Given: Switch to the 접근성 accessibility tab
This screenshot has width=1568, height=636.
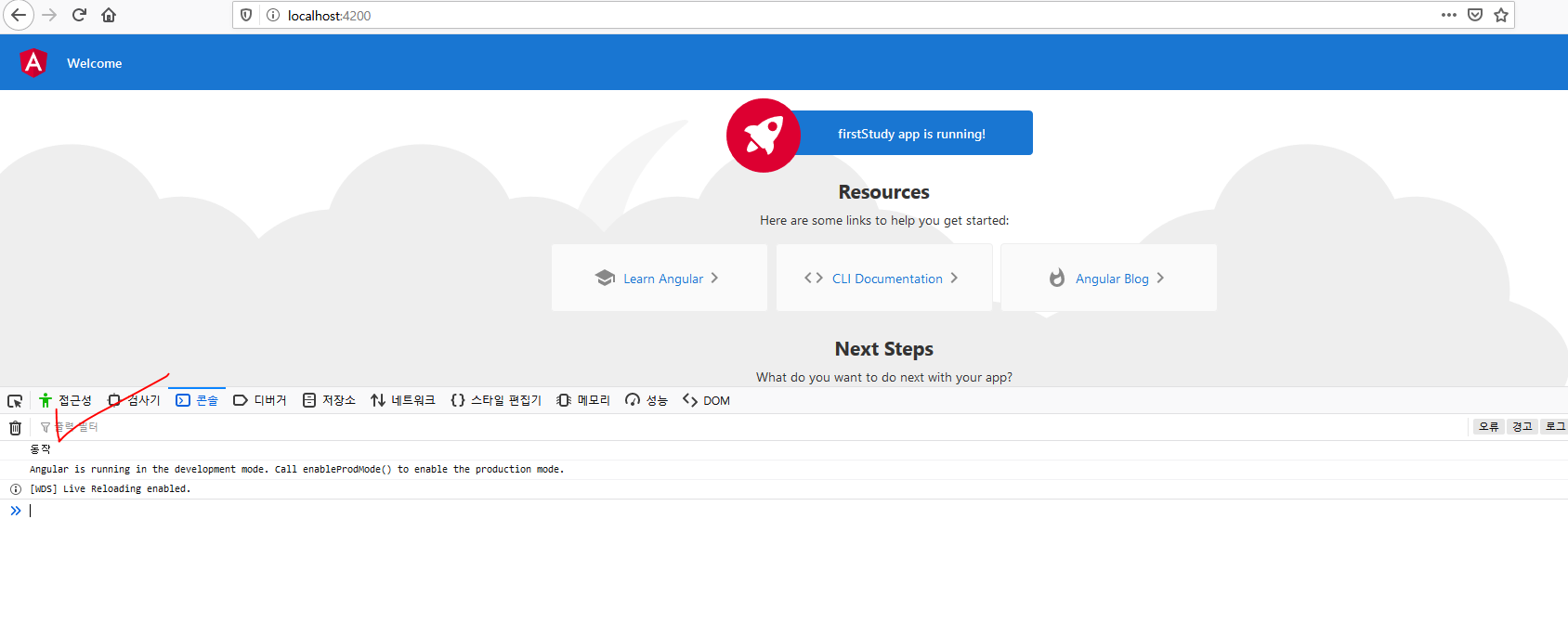Looking at the screenshot, I should [65, 400].
